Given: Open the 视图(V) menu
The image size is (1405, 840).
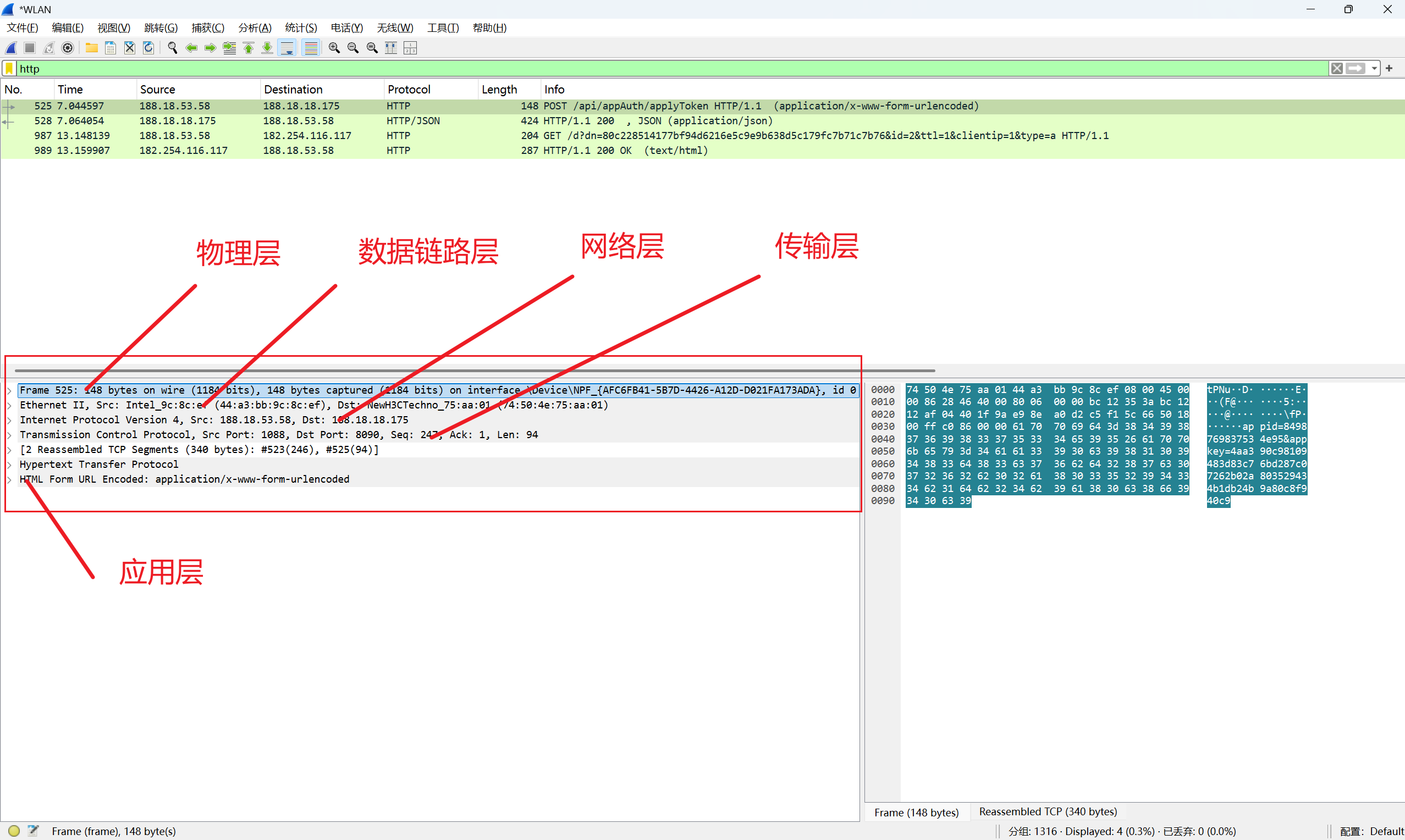Looking at the screenshot, I should coord(114,27).
